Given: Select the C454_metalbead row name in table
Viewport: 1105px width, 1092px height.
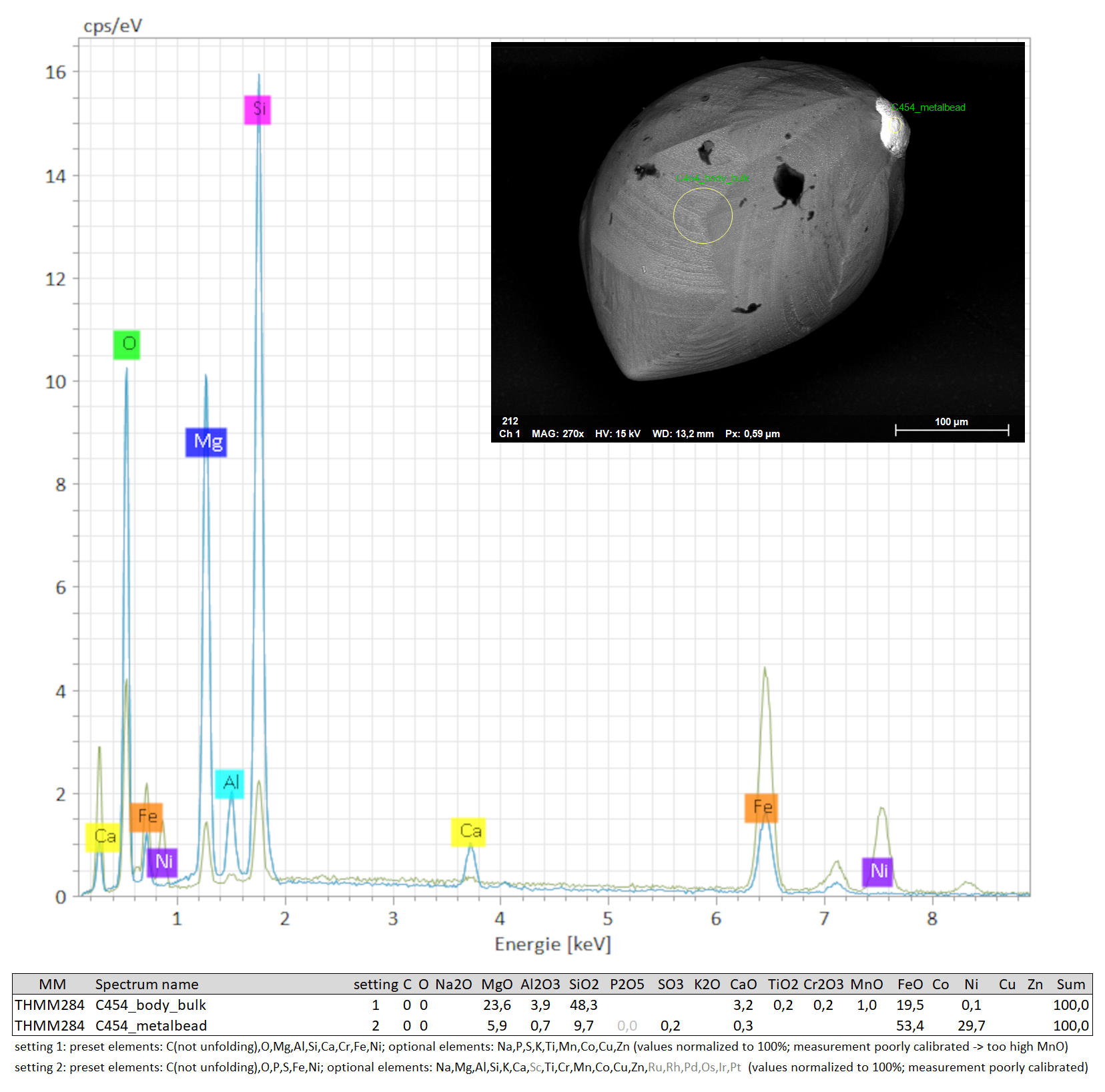Looking at the screenshot, I should point(151,1026).
